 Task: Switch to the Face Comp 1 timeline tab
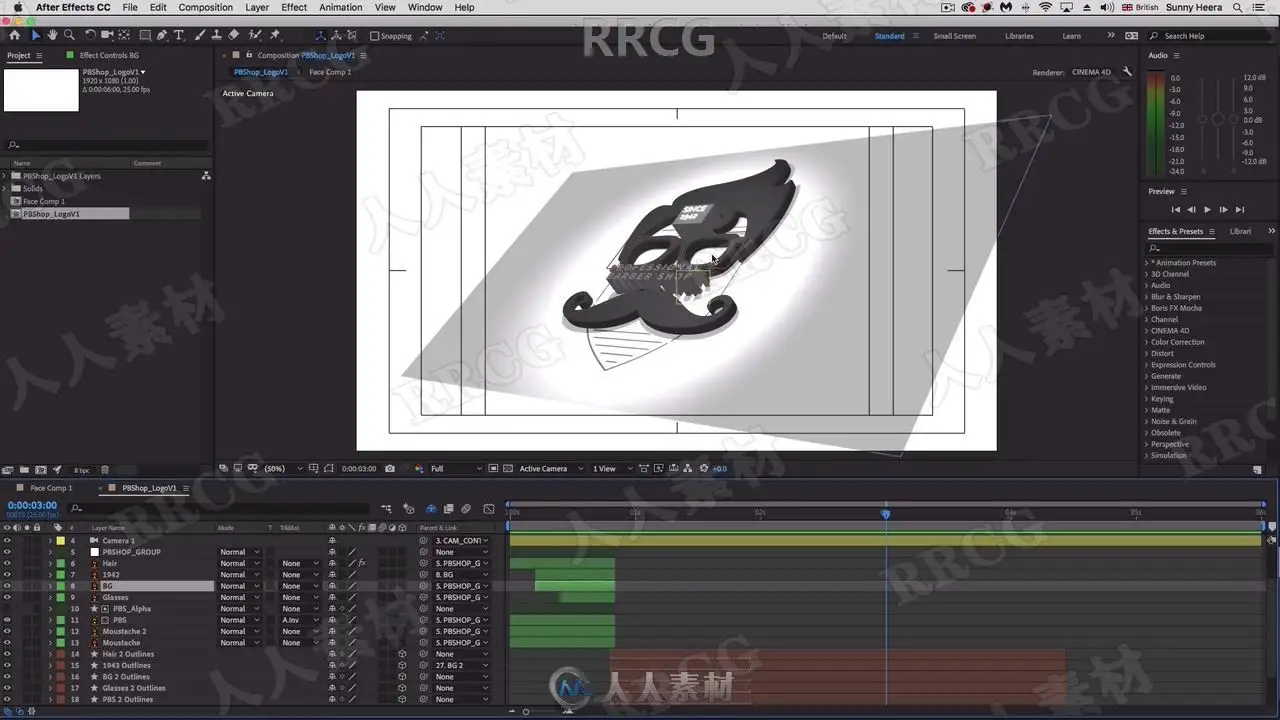[51, 488]
